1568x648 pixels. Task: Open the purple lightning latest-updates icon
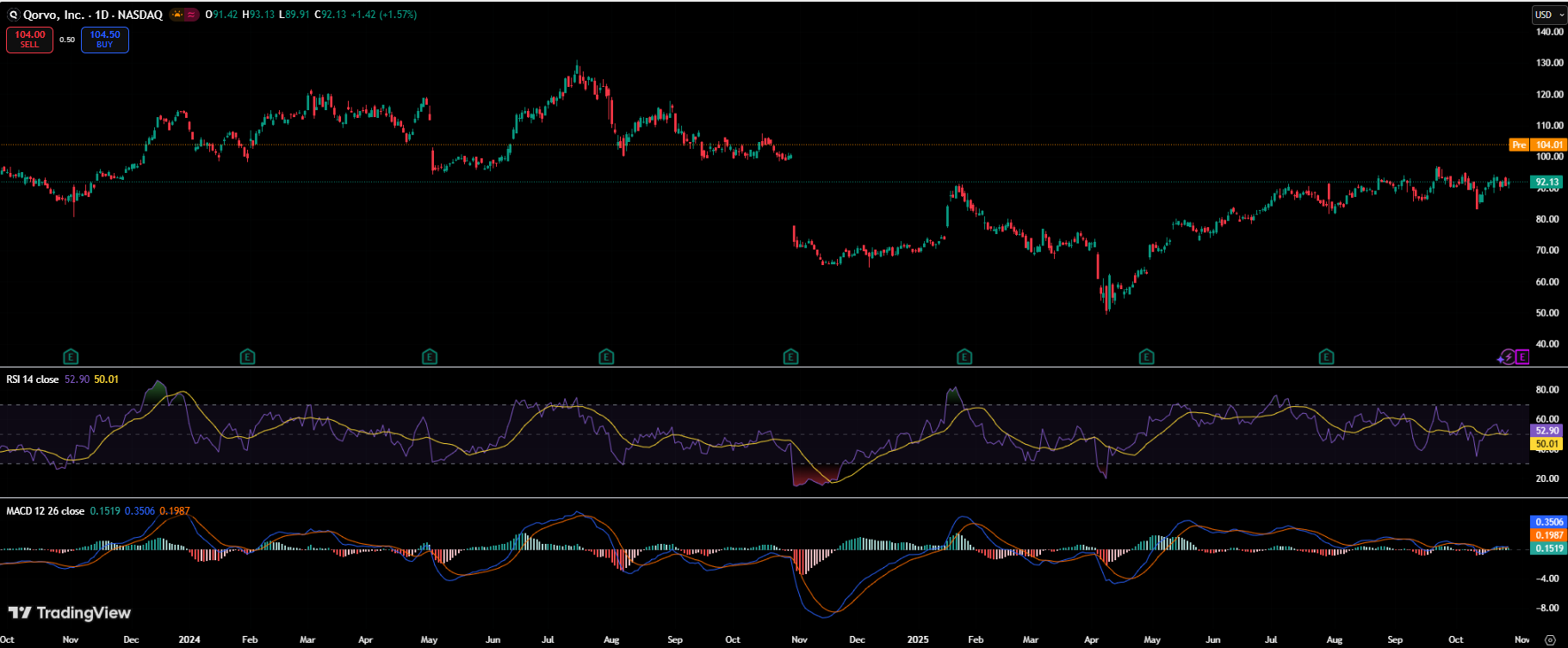point(1508,357)
